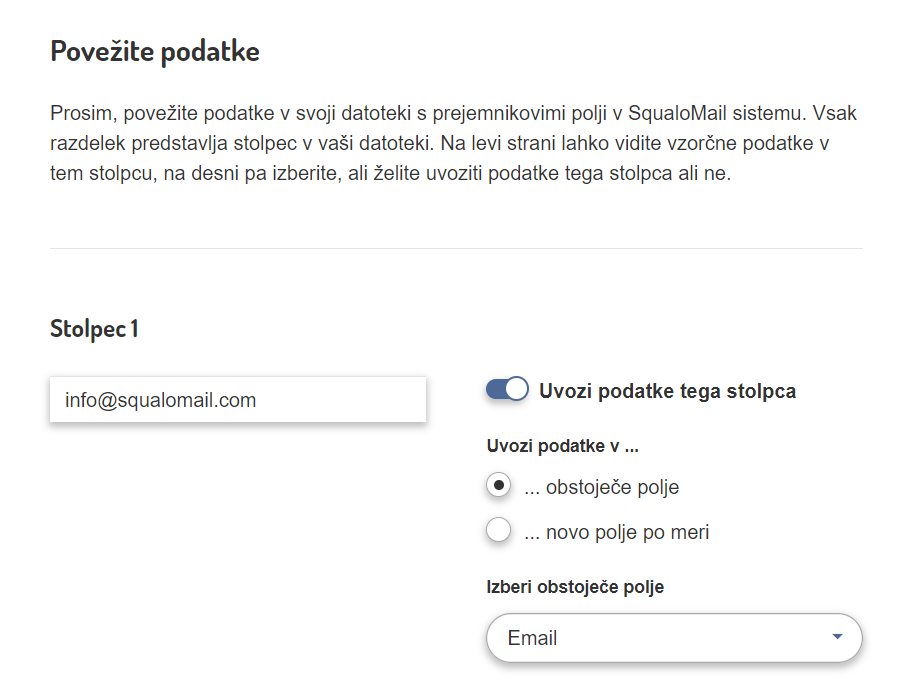The height and width of the screenshot is (688, 897).
Task: Select the '... novo polje po meri' radio button
Action: [498, 531]
